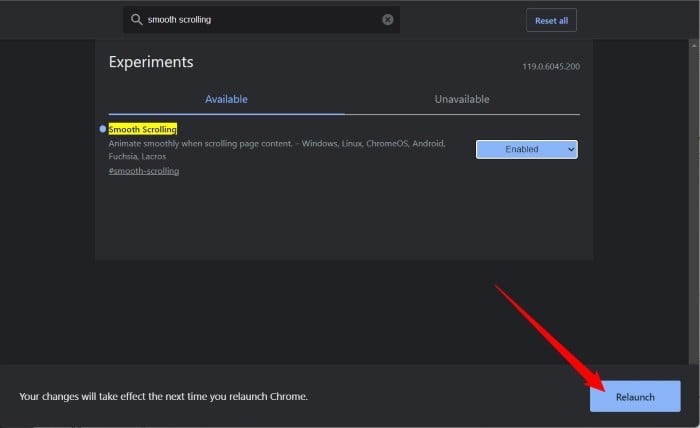This screenshot has height=428, width=700.
Task: Click the 'Your changes will take effect' message
Action: point(163,396)
